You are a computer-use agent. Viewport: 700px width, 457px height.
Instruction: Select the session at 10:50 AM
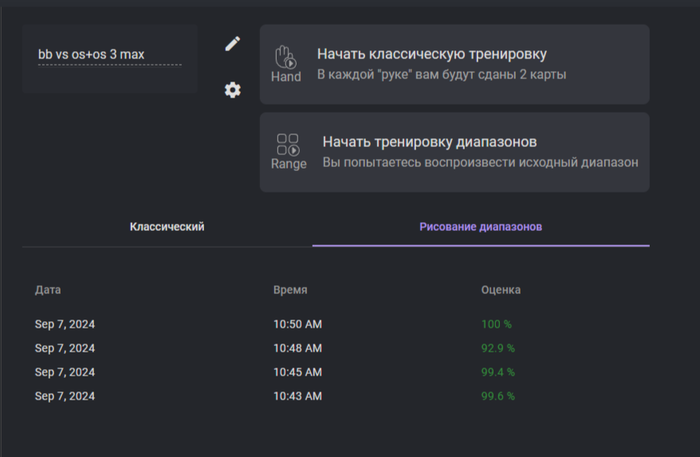tap(297, 324)
